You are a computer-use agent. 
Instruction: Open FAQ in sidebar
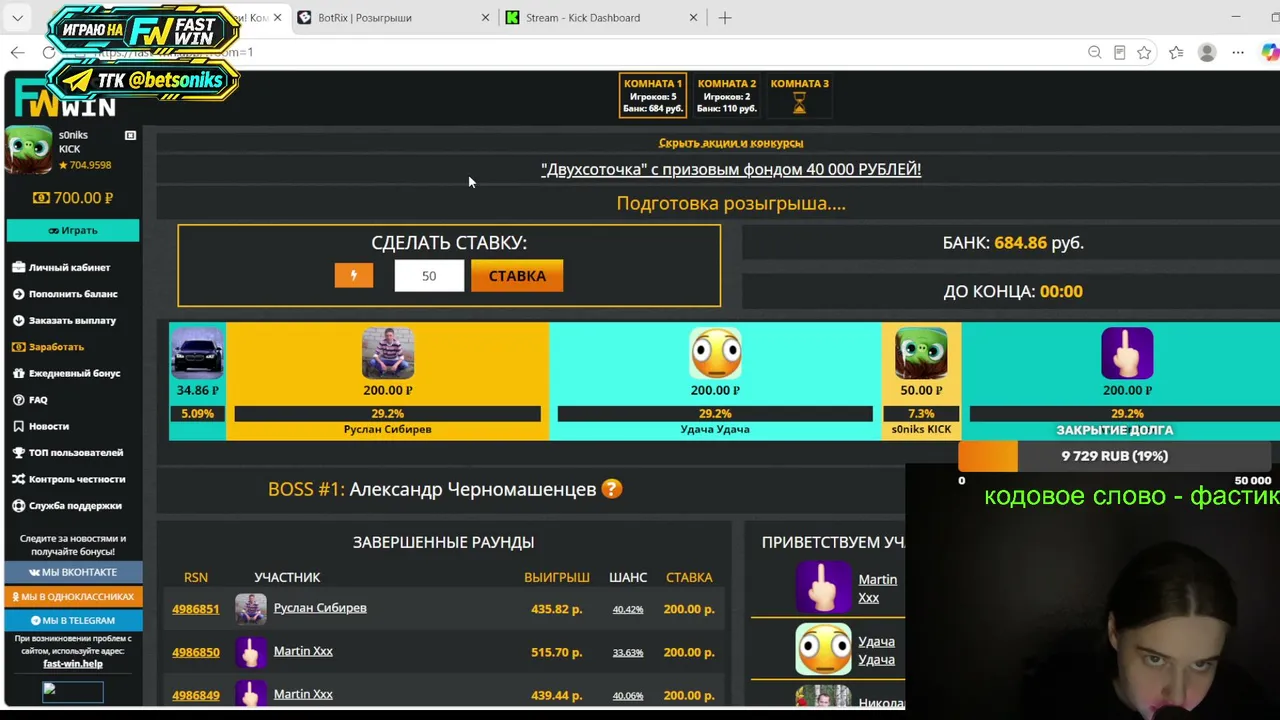pos(30,400)
